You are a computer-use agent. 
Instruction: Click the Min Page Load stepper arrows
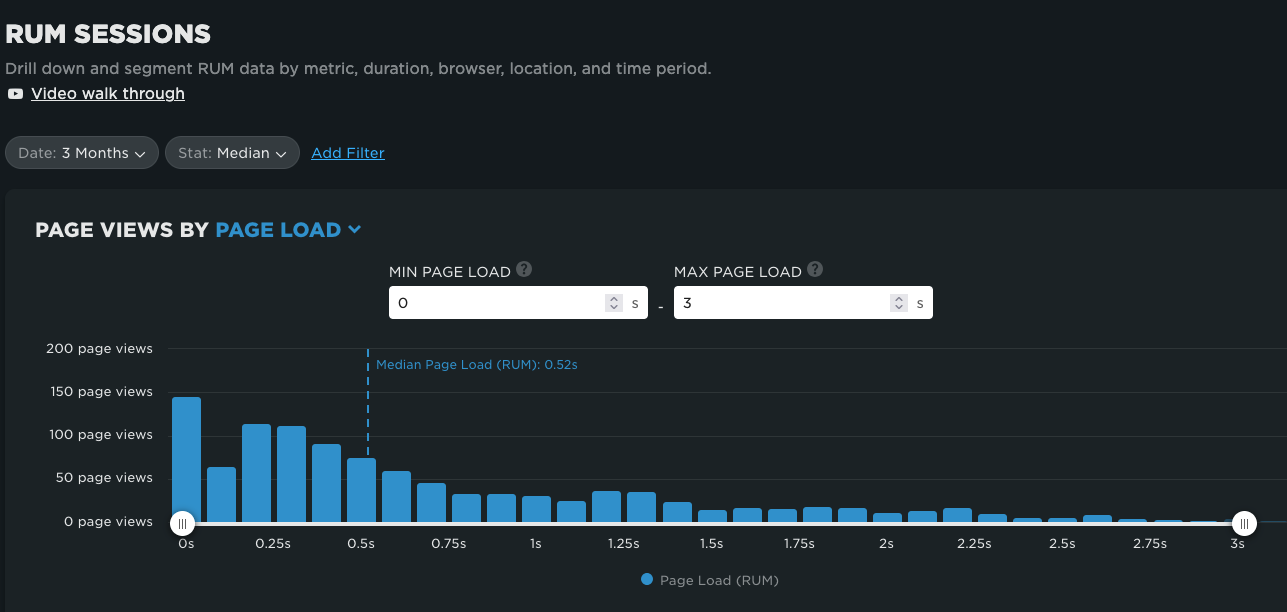click(613, 303)
